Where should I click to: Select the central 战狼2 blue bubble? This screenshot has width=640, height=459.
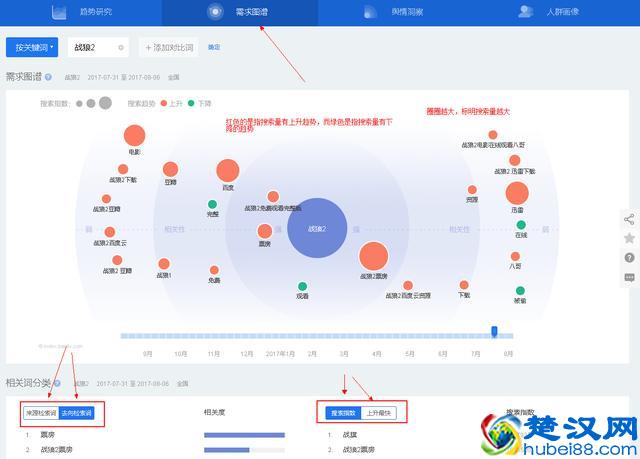click(317, 228)
